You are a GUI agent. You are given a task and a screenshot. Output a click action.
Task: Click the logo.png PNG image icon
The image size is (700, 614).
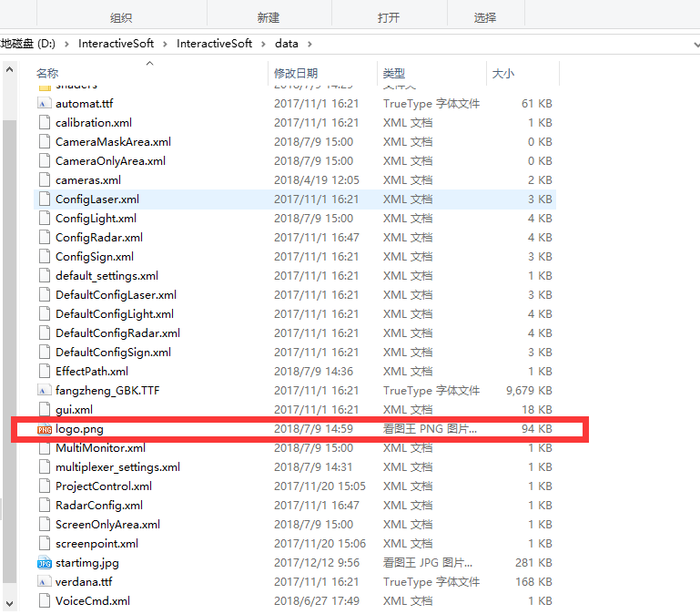[44, 429]
